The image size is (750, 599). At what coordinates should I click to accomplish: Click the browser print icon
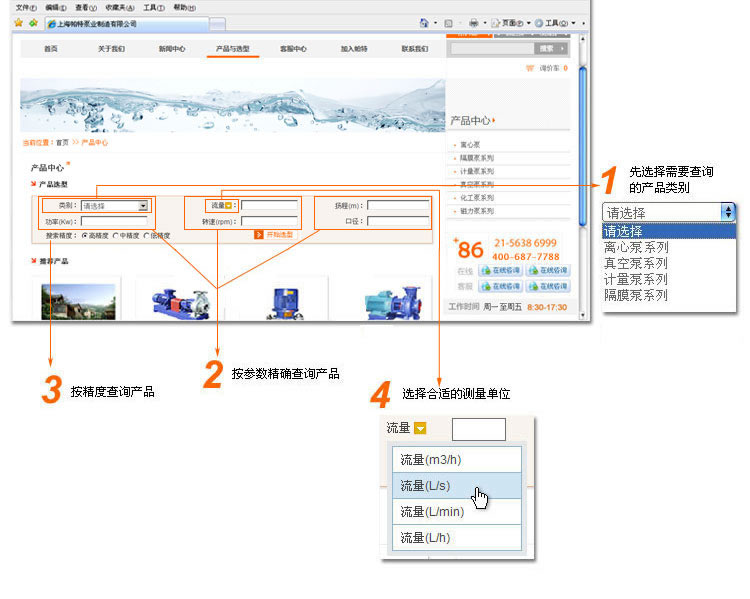(x=474, y=22)
